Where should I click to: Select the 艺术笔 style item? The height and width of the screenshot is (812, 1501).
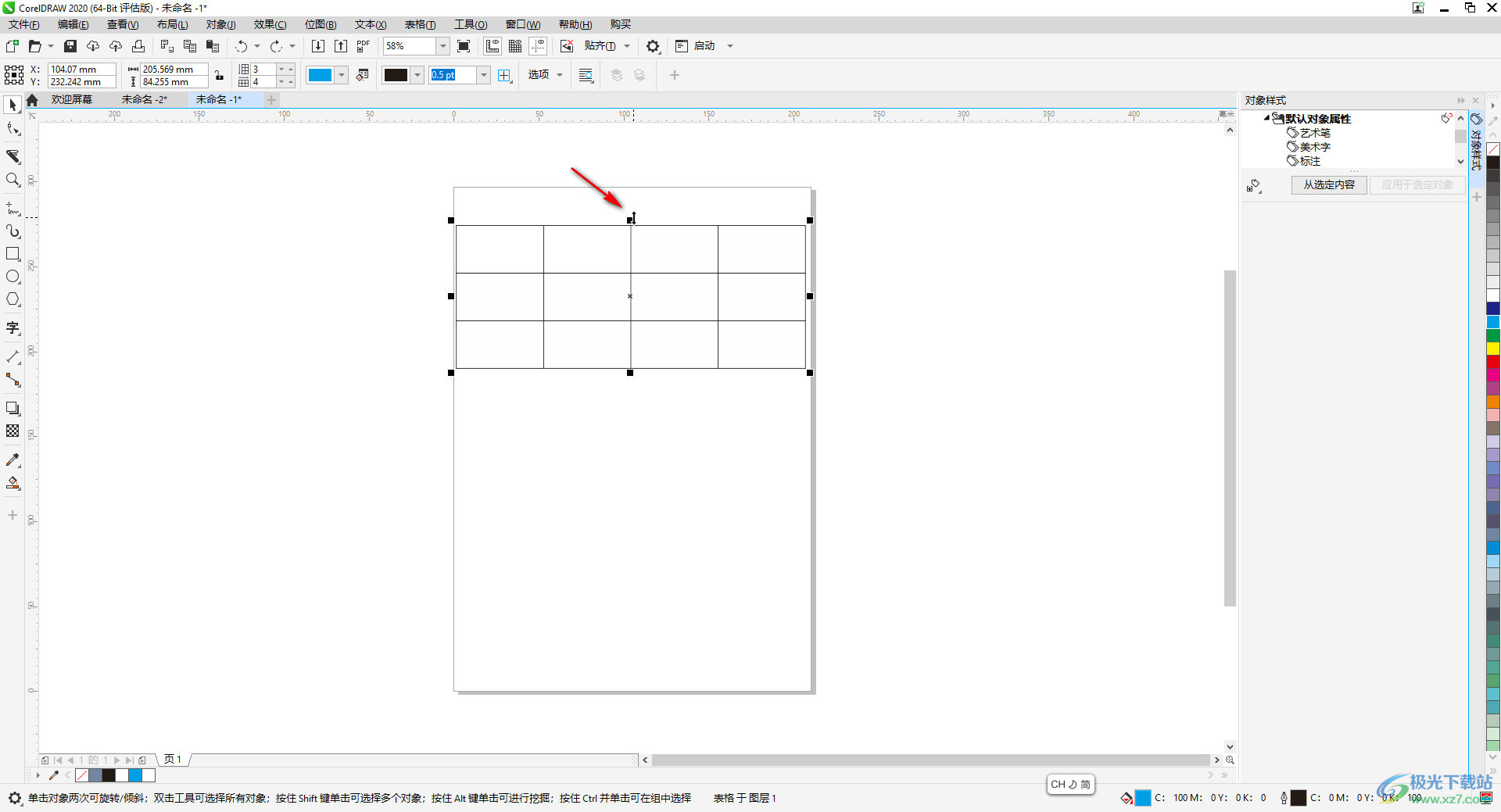[1315, 133]
